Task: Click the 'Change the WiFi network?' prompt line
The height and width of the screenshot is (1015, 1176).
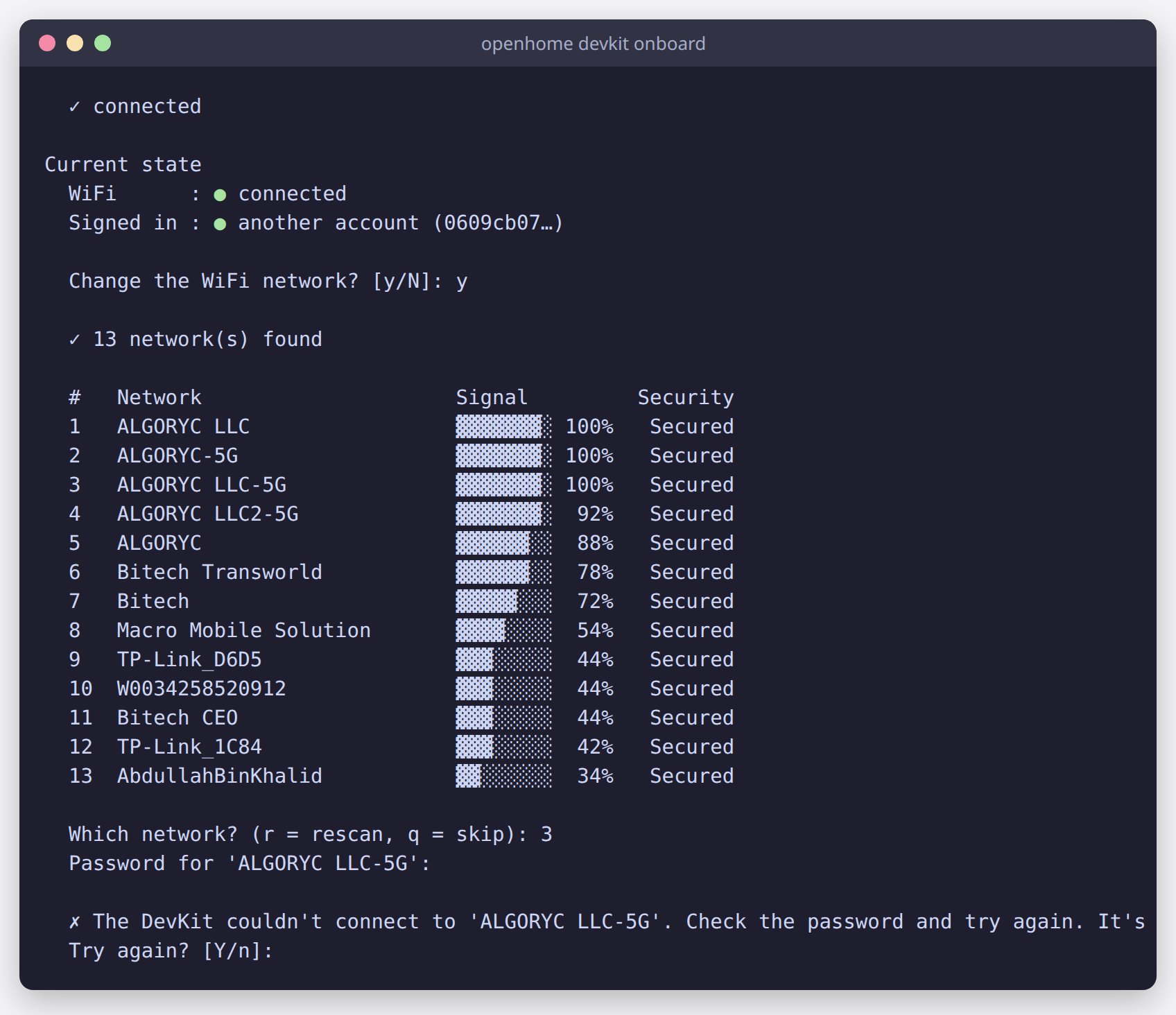Action: (x=268, y=281)
